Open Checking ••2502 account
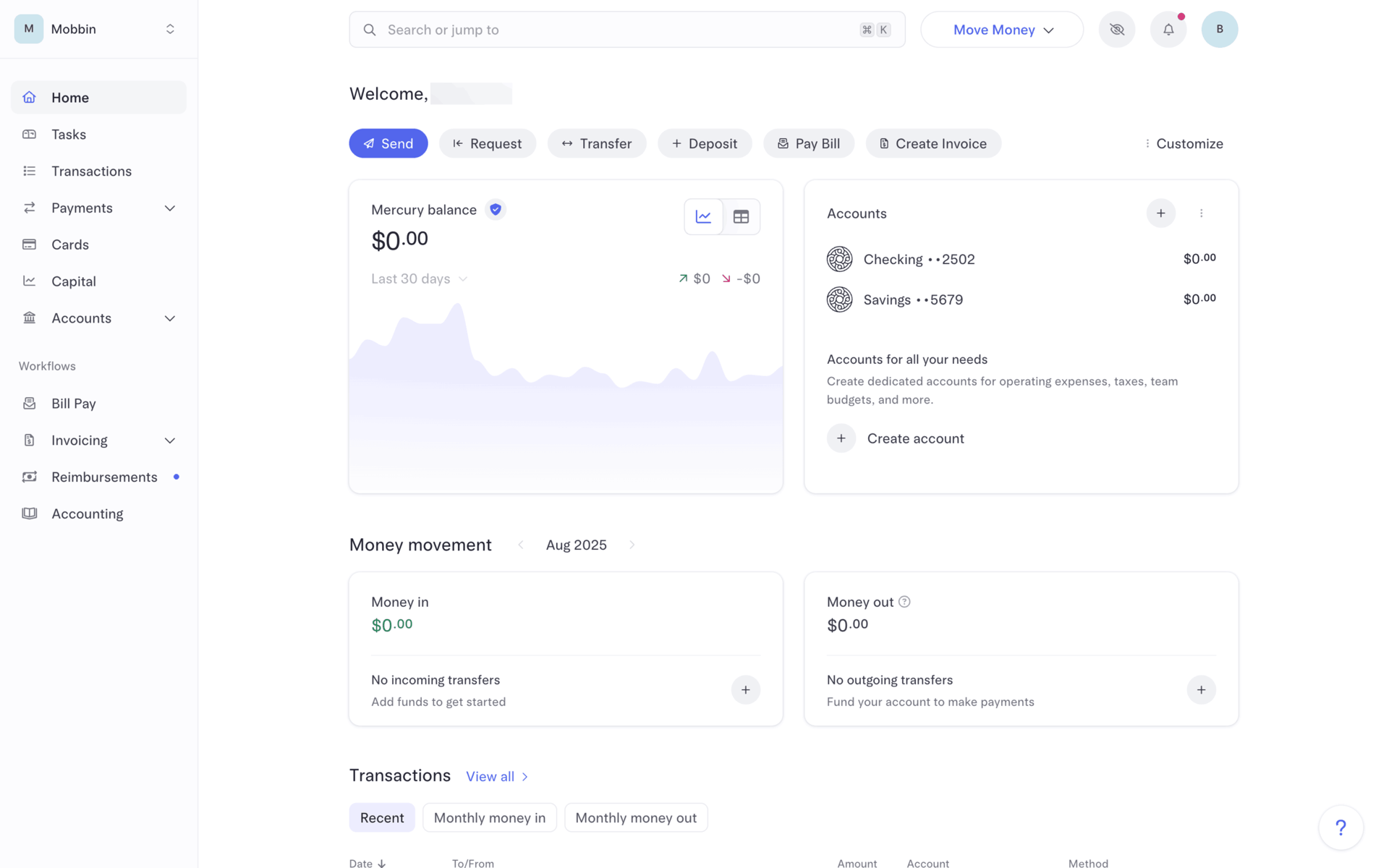The width and height of the screenshot is (1389, 868). (x=1021, y=259)
